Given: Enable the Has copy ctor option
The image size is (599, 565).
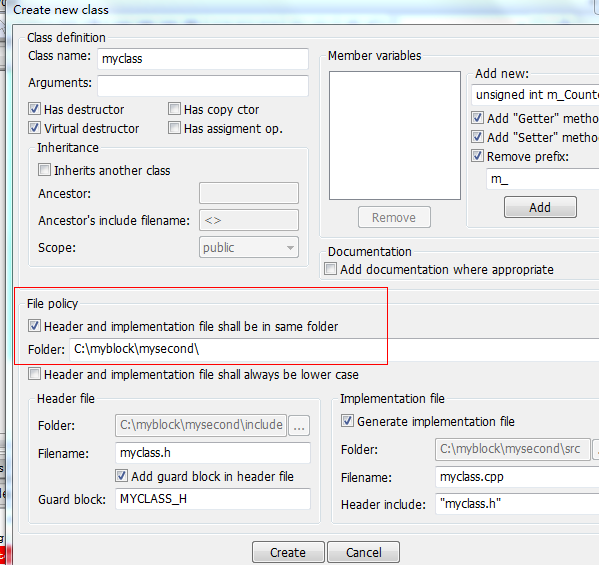Looking at the screenshot, I should [174, 109].
